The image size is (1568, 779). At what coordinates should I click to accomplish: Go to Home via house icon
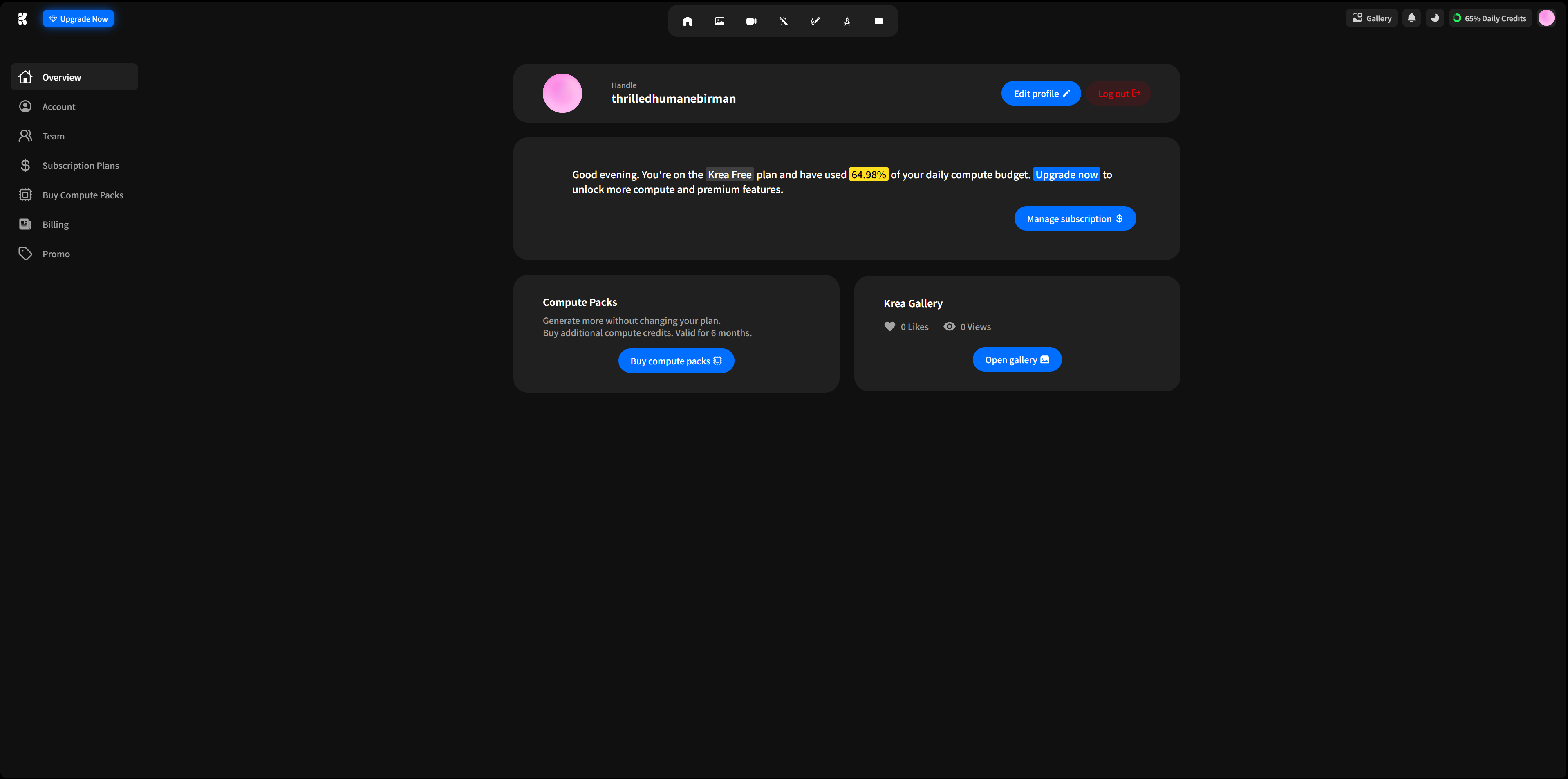688,21
